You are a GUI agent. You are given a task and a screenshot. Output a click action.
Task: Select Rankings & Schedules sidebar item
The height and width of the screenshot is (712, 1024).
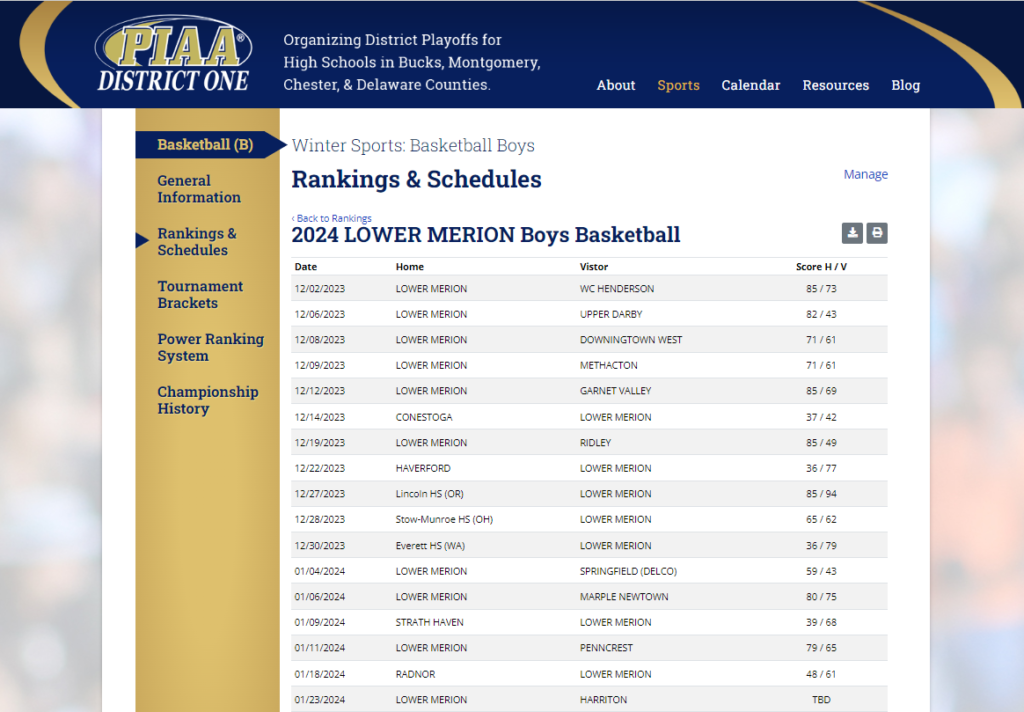pos(197,242)
